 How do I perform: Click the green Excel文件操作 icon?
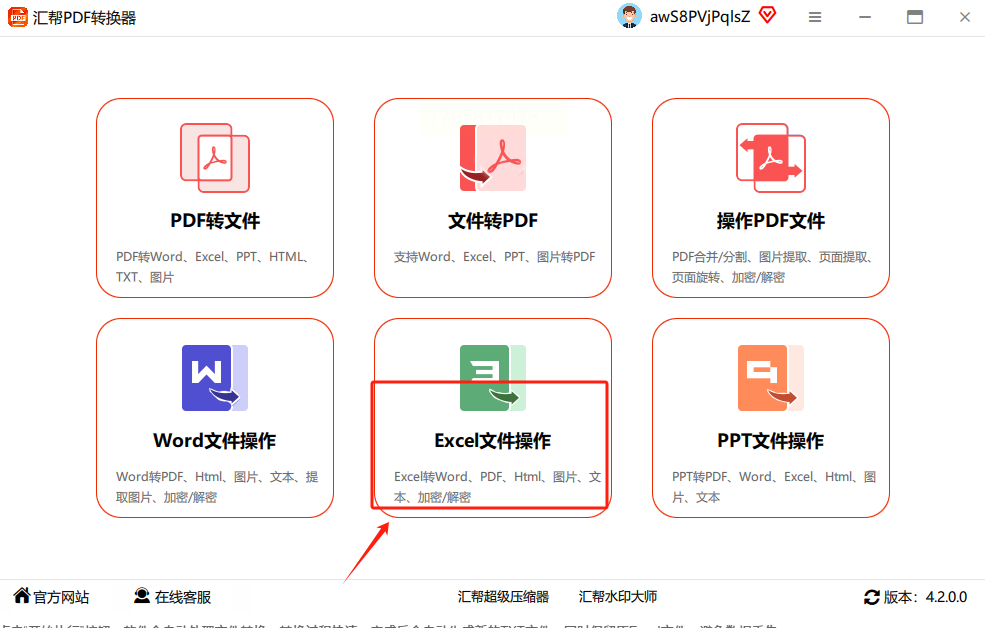(x=492, y=377)
